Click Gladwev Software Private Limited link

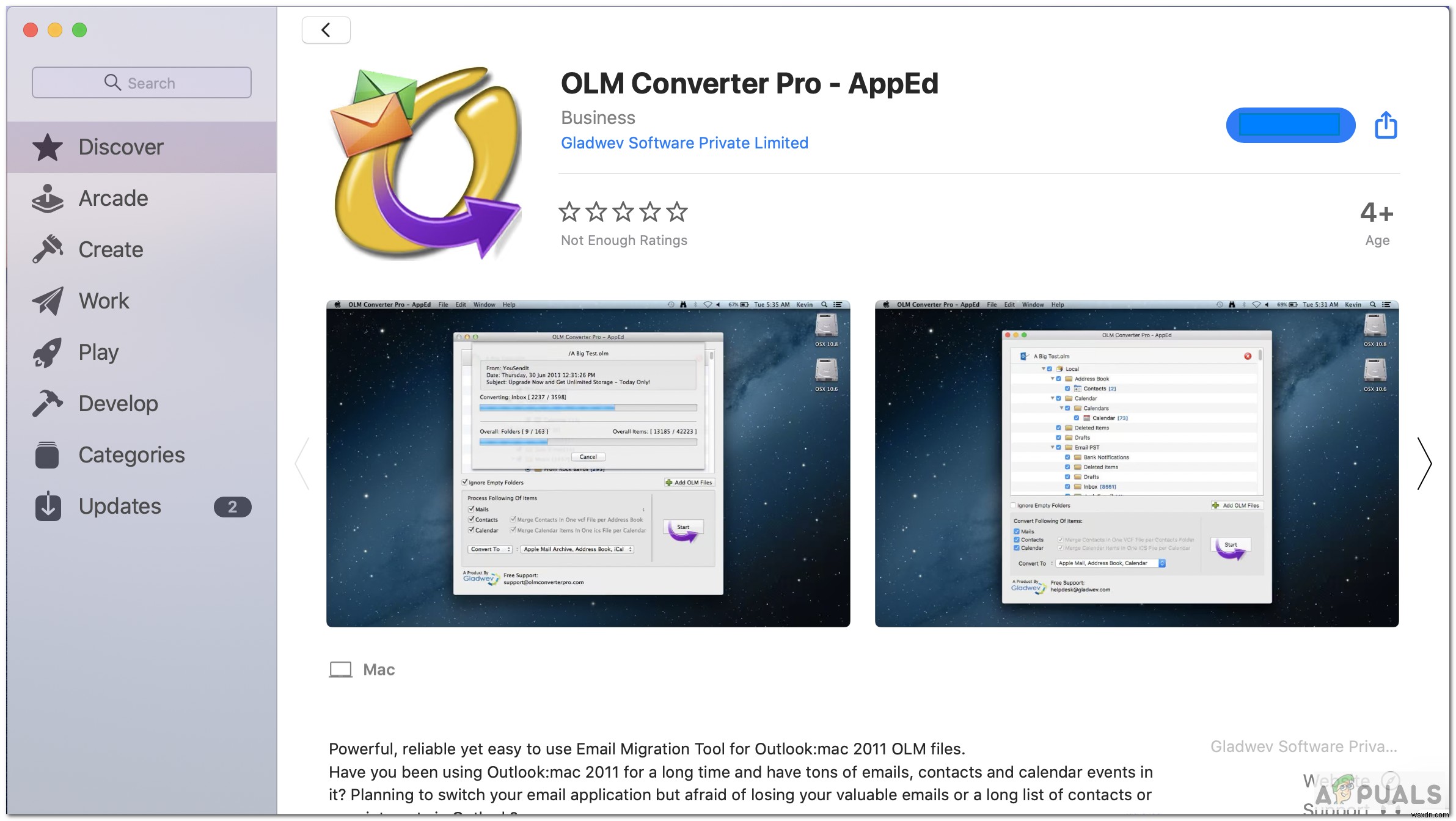[x=684, y=143]
